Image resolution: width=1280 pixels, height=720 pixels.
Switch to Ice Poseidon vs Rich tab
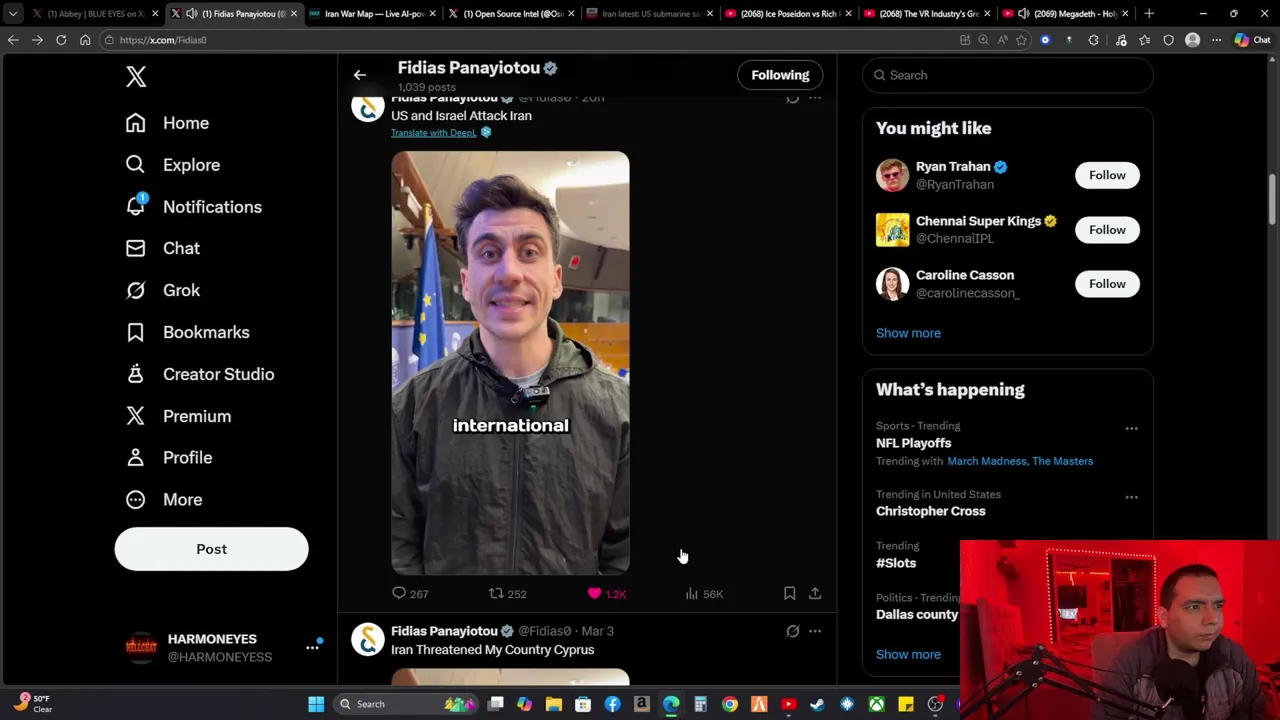(787, 14)
